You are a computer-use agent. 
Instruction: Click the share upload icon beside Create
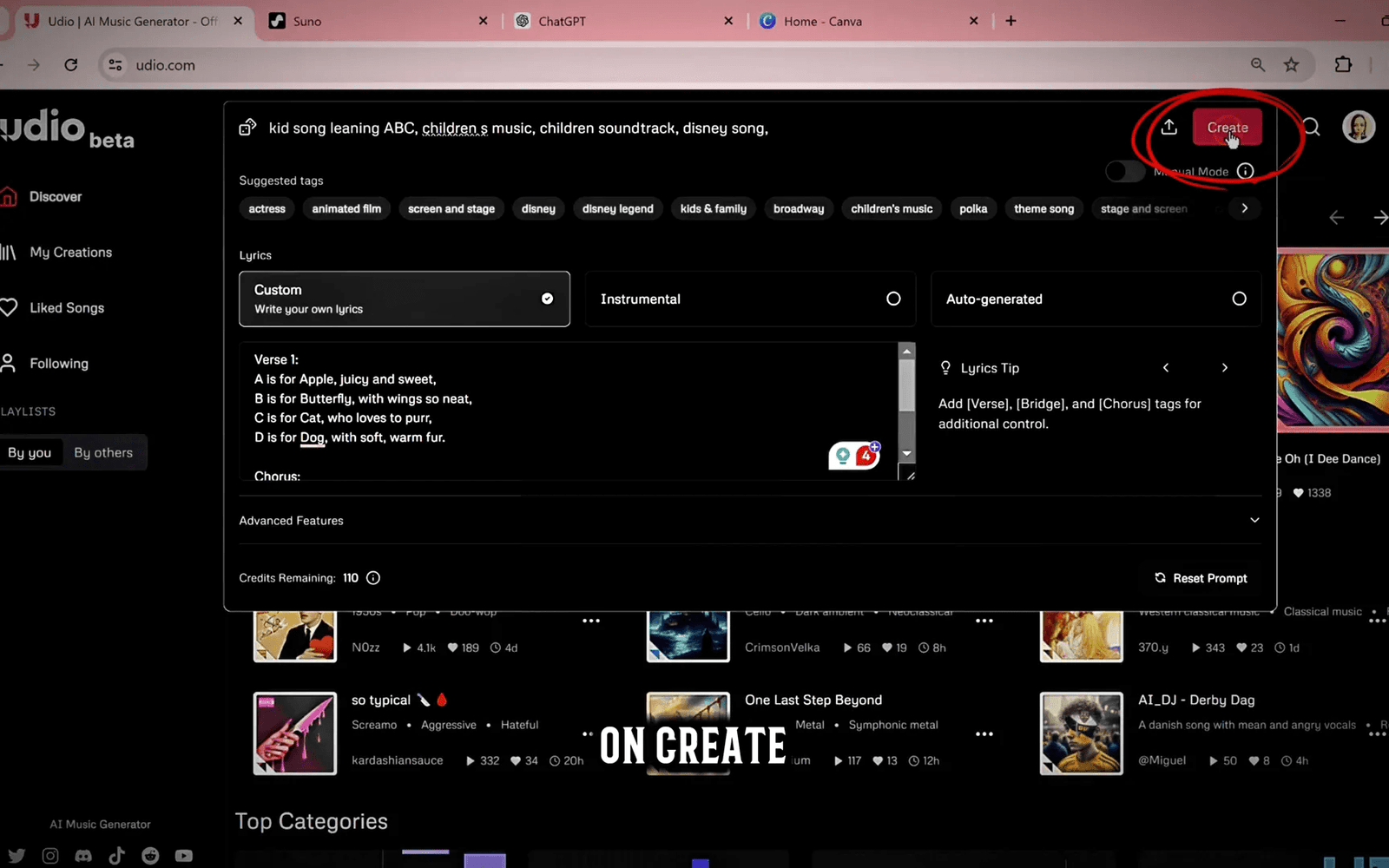click(1169, 128)
